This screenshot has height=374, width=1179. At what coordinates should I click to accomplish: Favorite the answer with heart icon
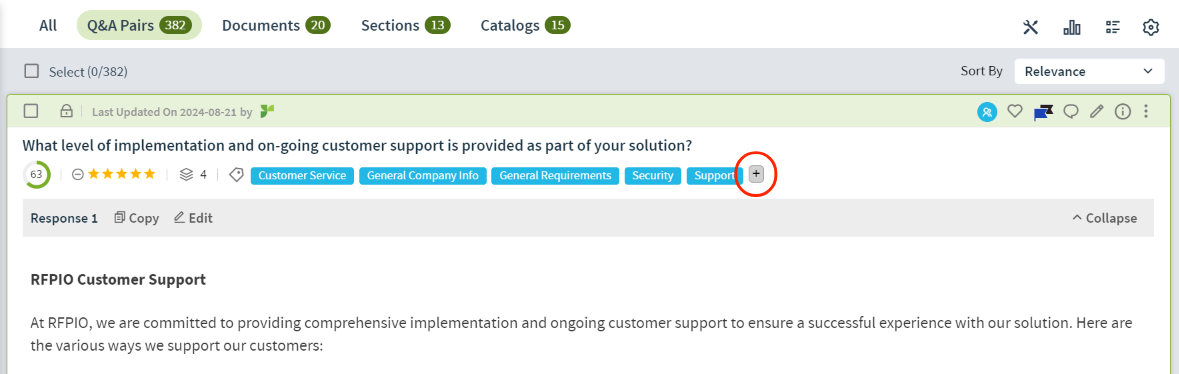(1015, 111)
